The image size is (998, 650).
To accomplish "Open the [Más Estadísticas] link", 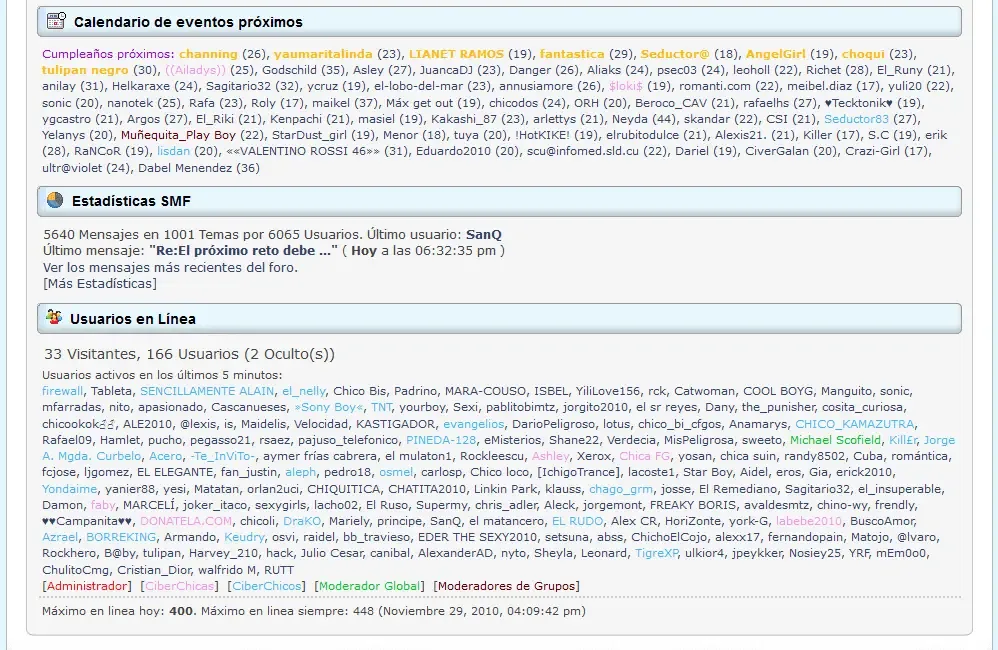I will coord(100,284).
